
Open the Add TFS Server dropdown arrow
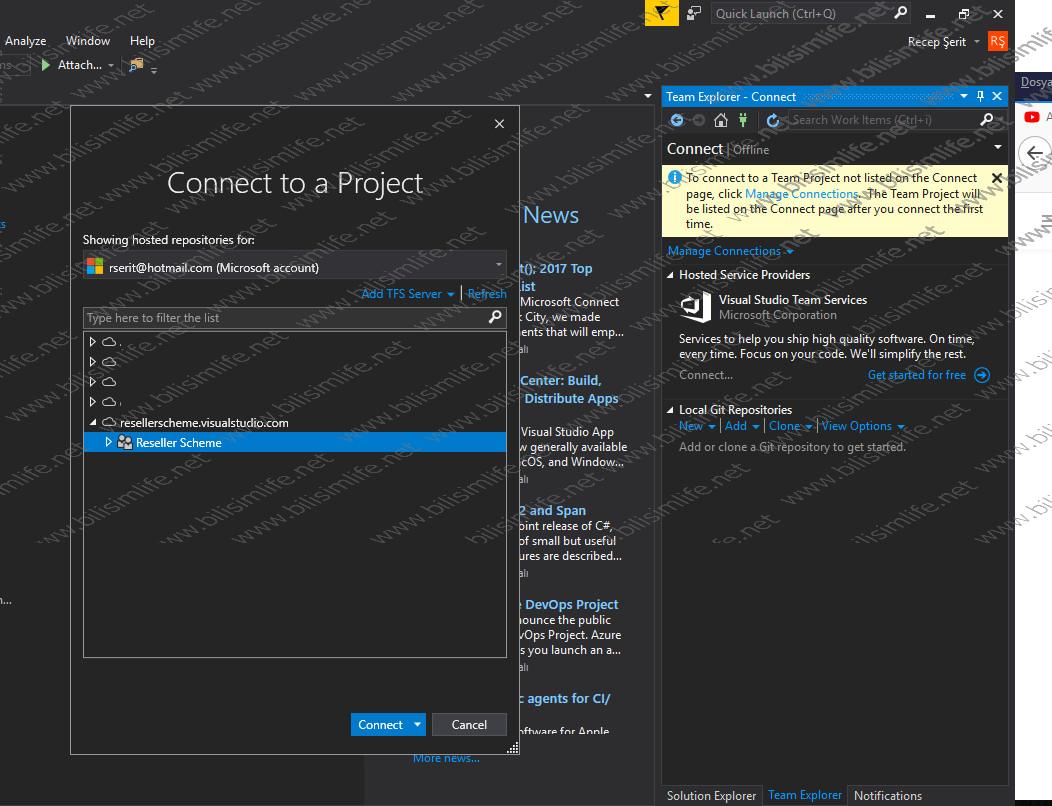tap(451, 295)
